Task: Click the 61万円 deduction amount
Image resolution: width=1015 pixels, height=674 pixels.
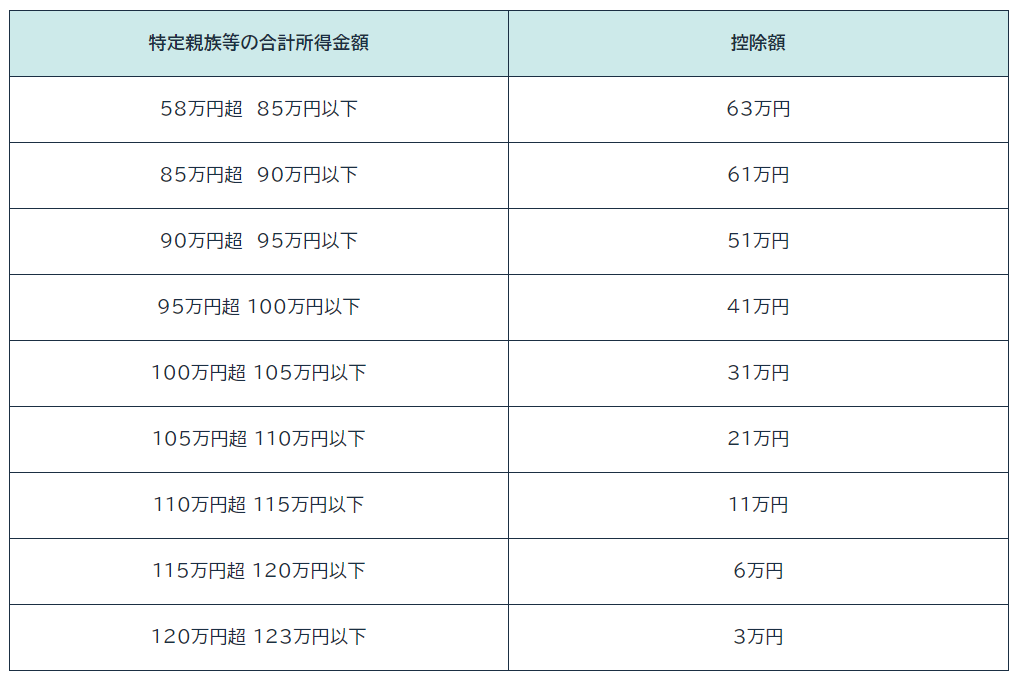Action: pyautogui.click(x=758, y=175)
